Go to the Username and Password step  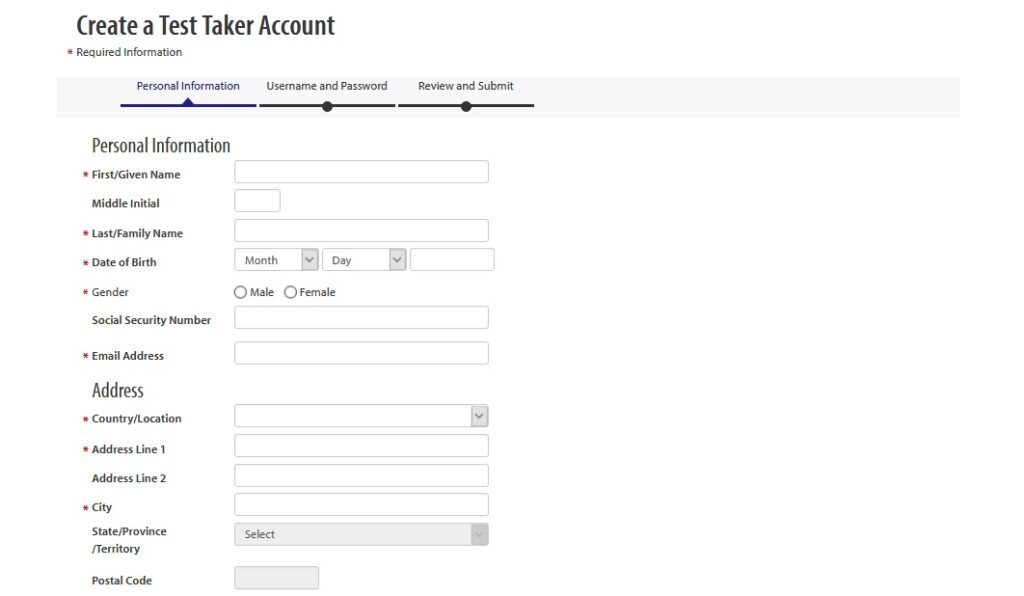326,86
